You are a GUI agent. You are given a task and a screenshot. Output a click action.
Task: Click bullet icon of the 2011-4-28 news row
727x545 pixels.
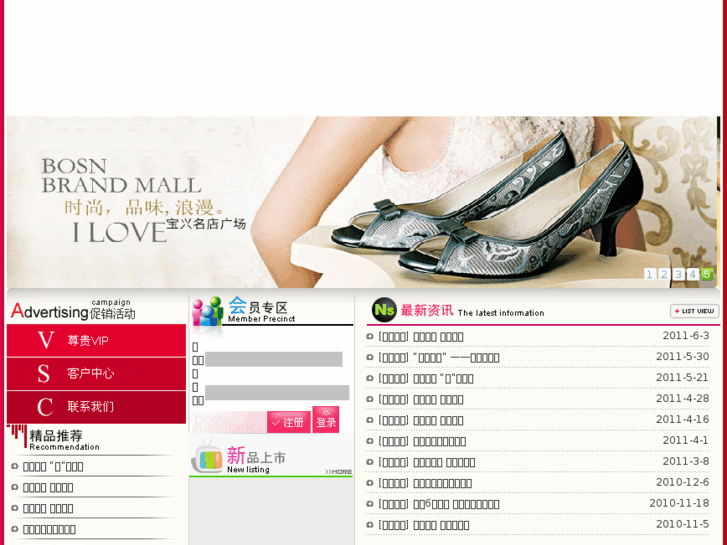(x=370, y=399)
